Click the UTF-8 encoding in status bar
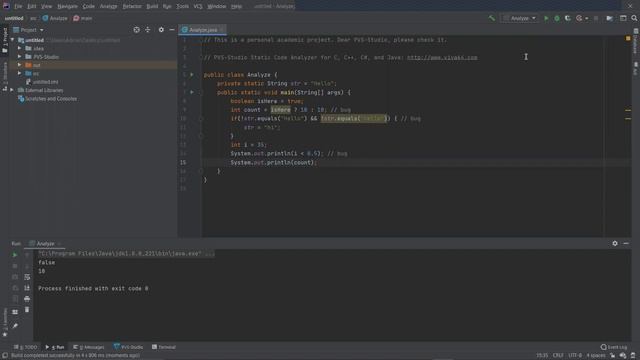This screenshot has height=360, width=640. 575,356
